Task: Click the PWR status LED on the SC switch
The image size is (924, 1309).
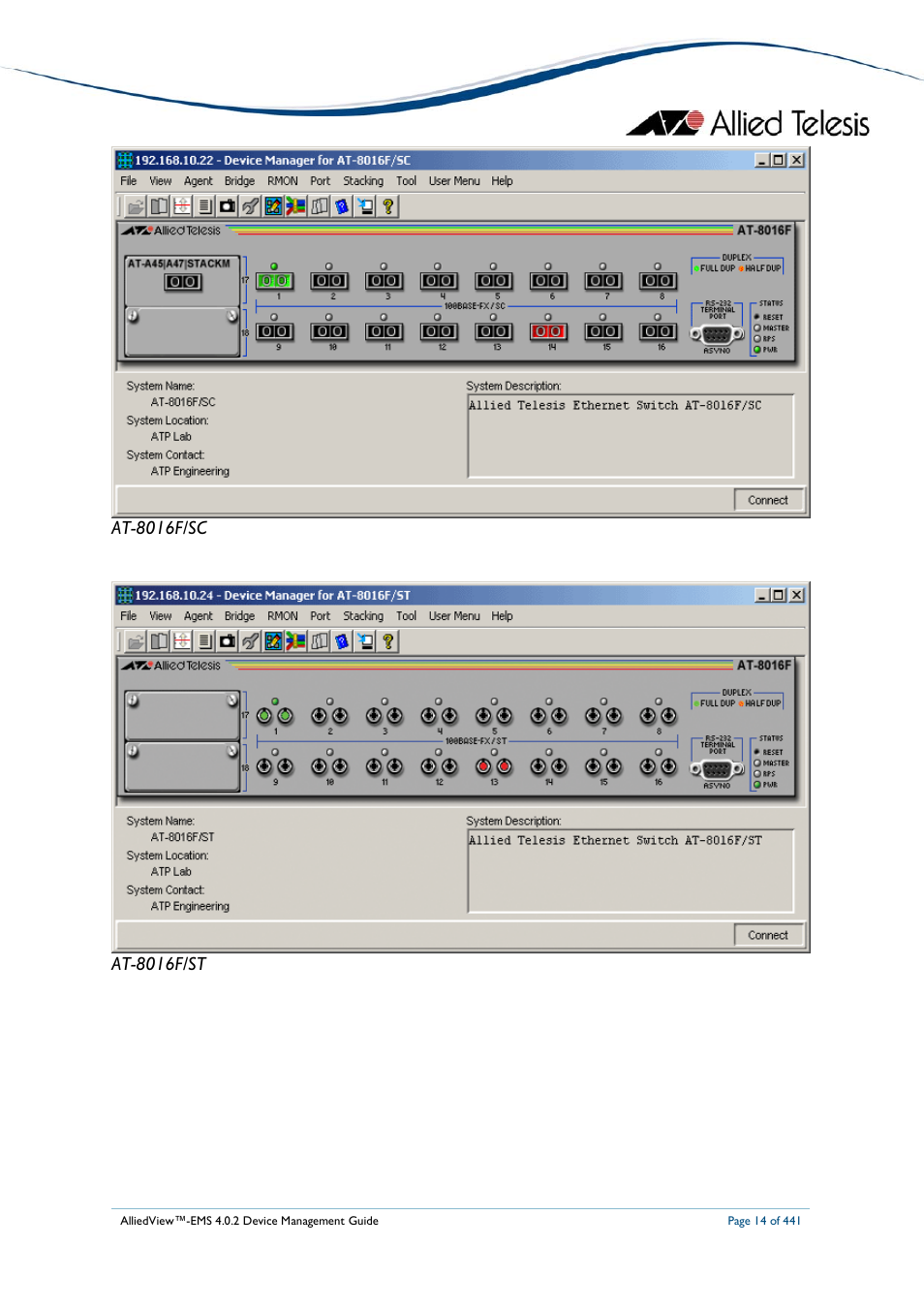Action: 757,350
